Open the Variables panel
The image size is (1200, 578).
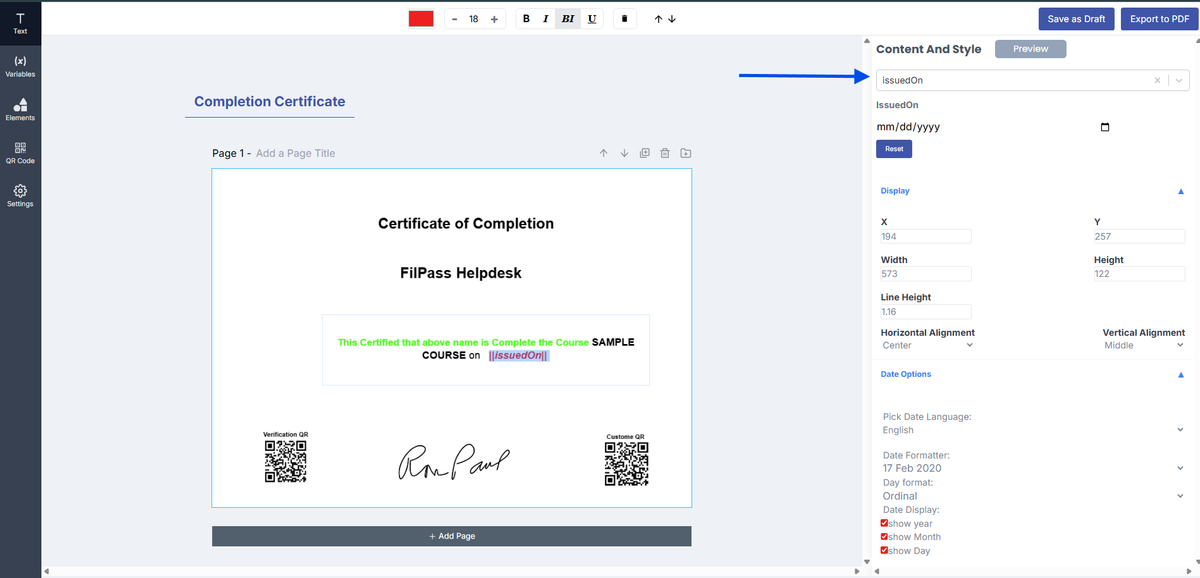pyautogui.click(x=20, y=66)
